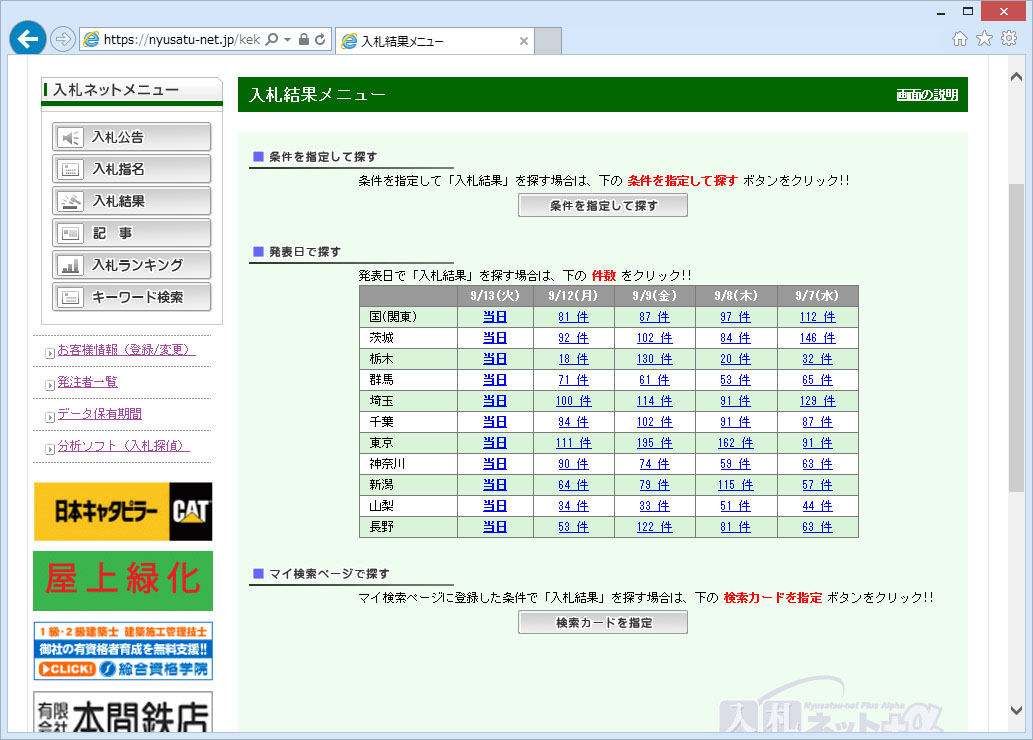This screenshot has width=1033, height=740.
Task: Click the 屋上緑化 green banner
Action: [x=123, y=581]
